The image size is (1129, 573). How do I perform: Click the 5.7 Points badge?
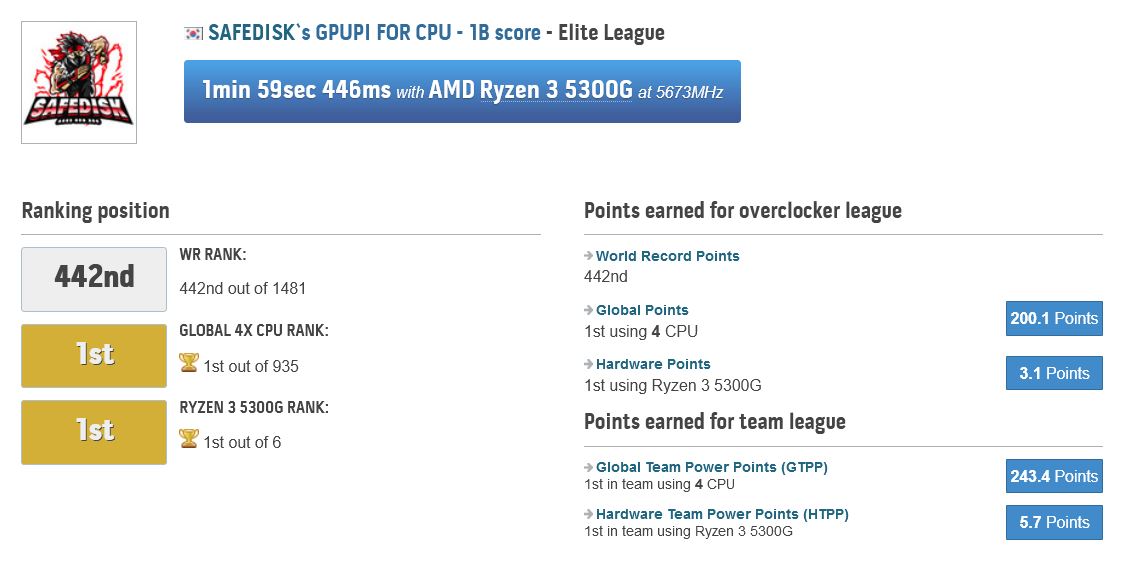pos(1054,522)
